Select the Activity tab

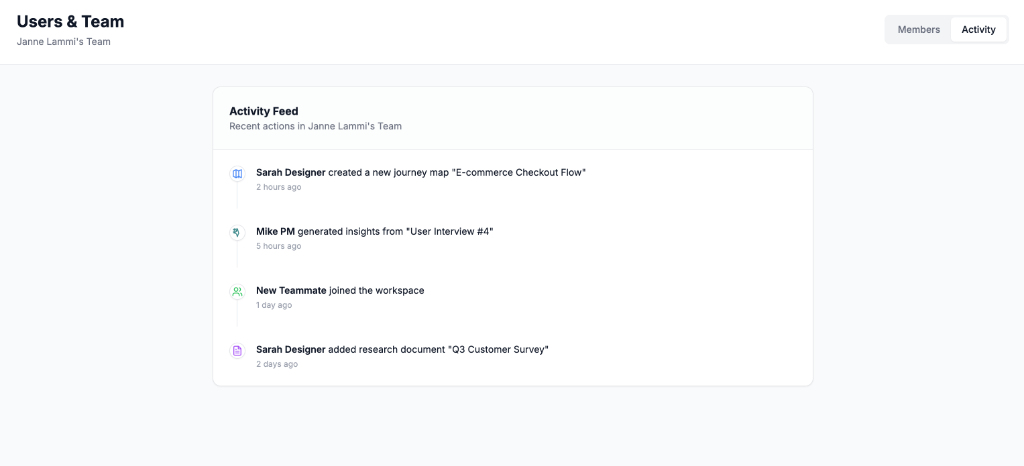click(978, 30)
